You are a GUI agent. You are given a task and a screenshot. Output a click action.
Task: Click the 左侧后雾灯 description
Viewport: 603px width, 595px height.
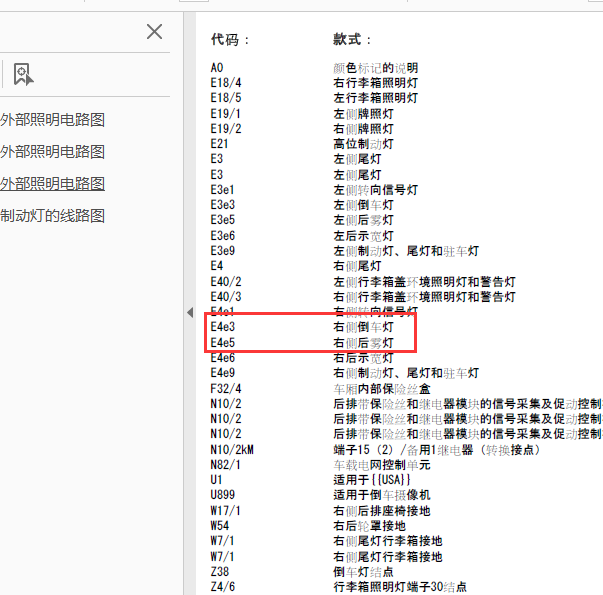[x=363, y=220]
